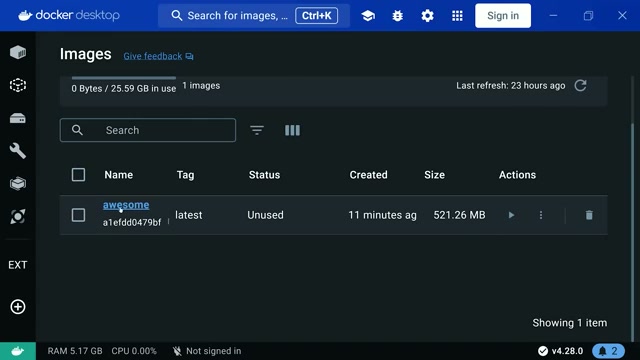Click the image ID a1efdd0479bf

(x=132, y=222)
